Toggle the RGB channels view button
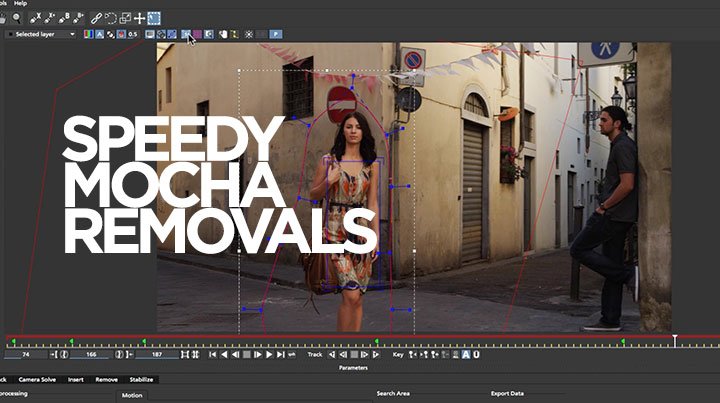 click(88, 34)
